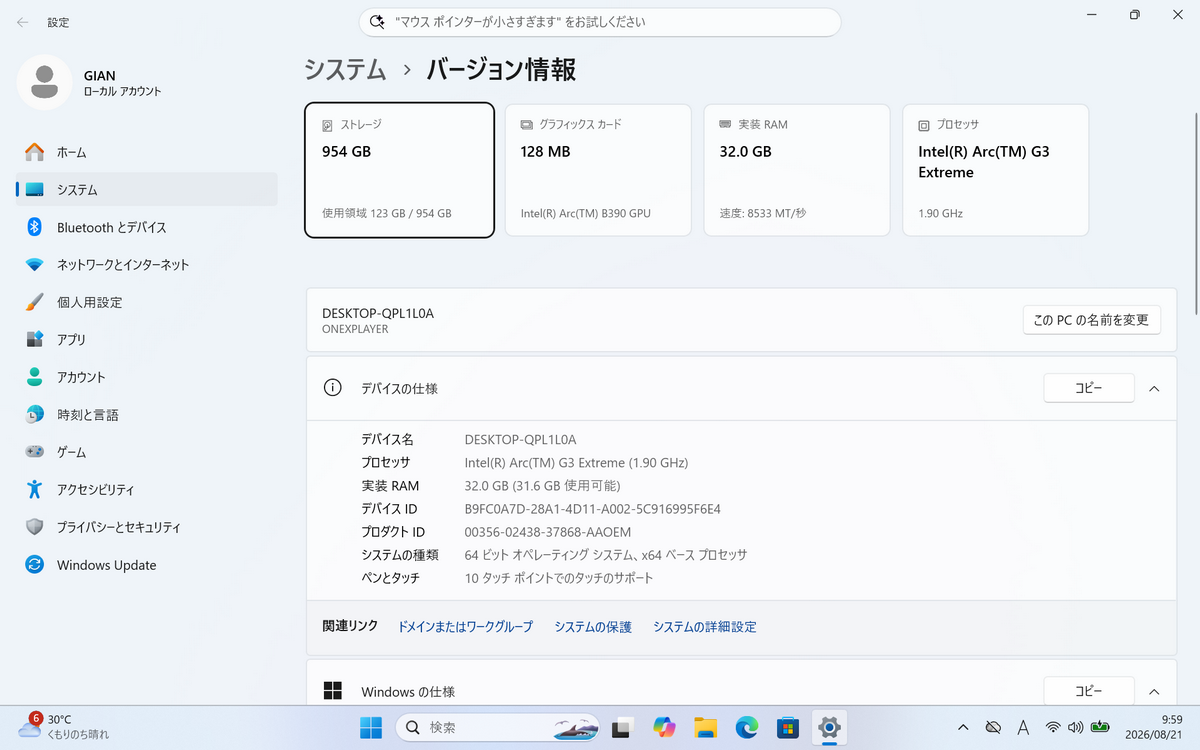1200x750 pixels.
Task: Open アカウント settings
Action: (147, 377)
